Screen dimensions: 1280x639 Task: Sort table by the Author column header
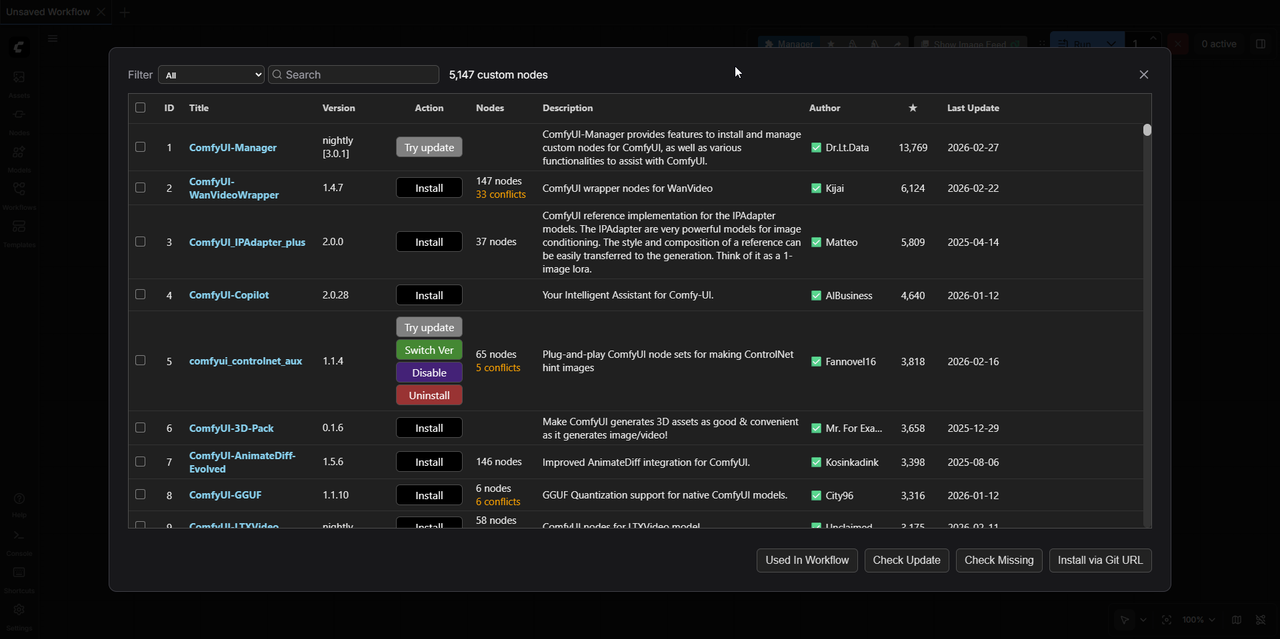[x=825, y=108]
